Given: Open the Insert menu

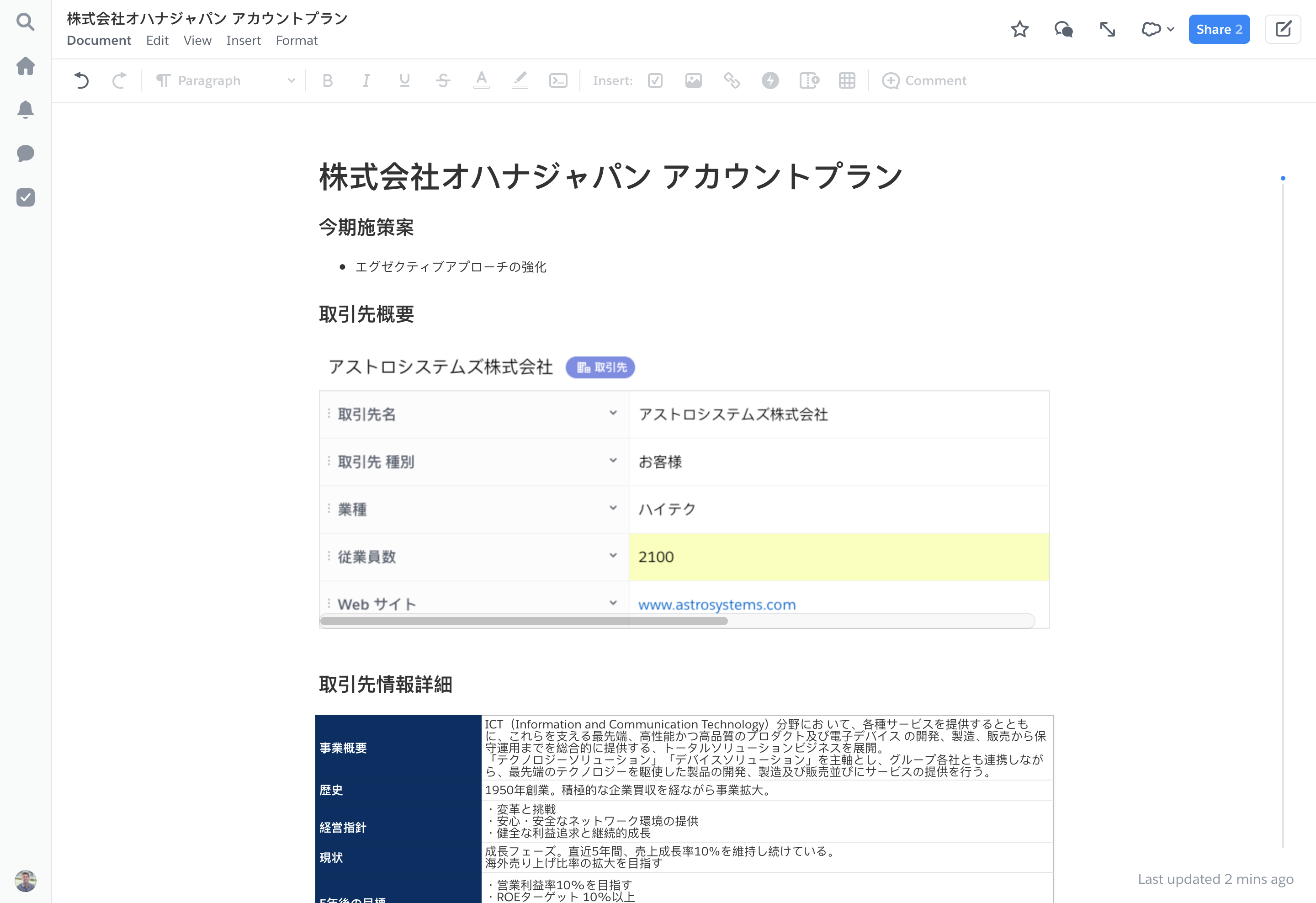Looking at the screenshot, I should [x=244, y=40].
